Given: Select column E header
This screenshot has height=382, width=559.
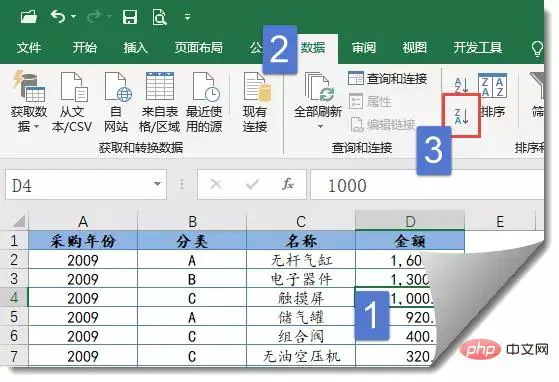Looking at the screenshot, I should [x=500, y=221].
